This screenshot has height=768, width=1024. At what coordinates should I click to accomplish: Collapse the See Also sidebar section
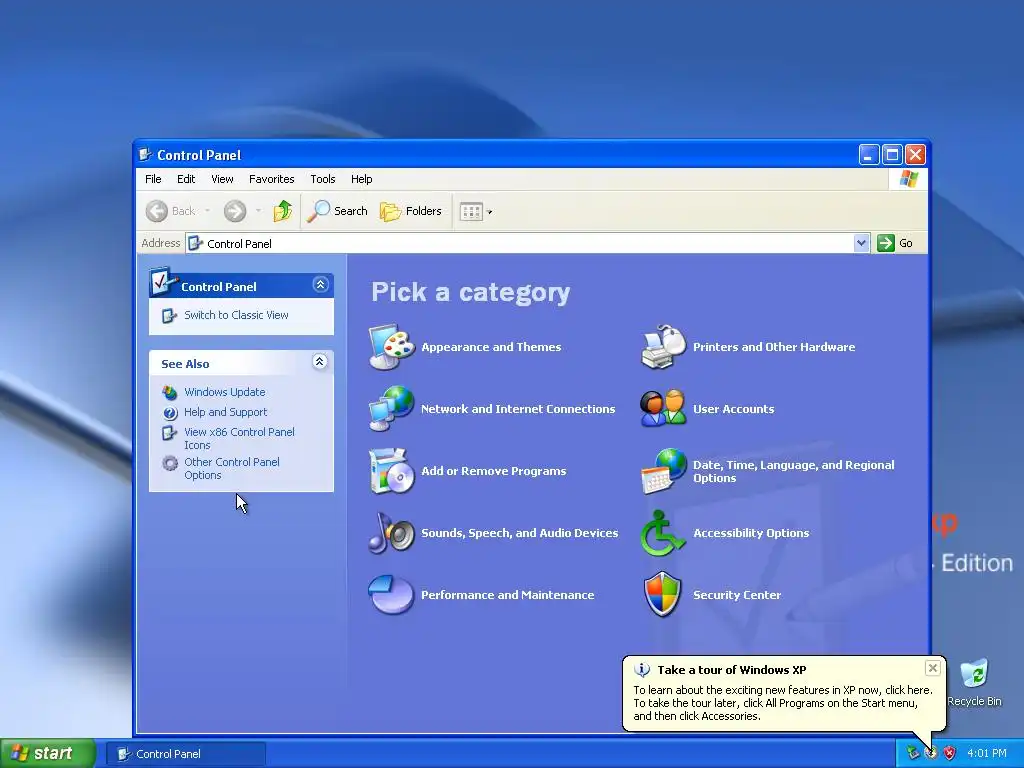coord(319,362)
